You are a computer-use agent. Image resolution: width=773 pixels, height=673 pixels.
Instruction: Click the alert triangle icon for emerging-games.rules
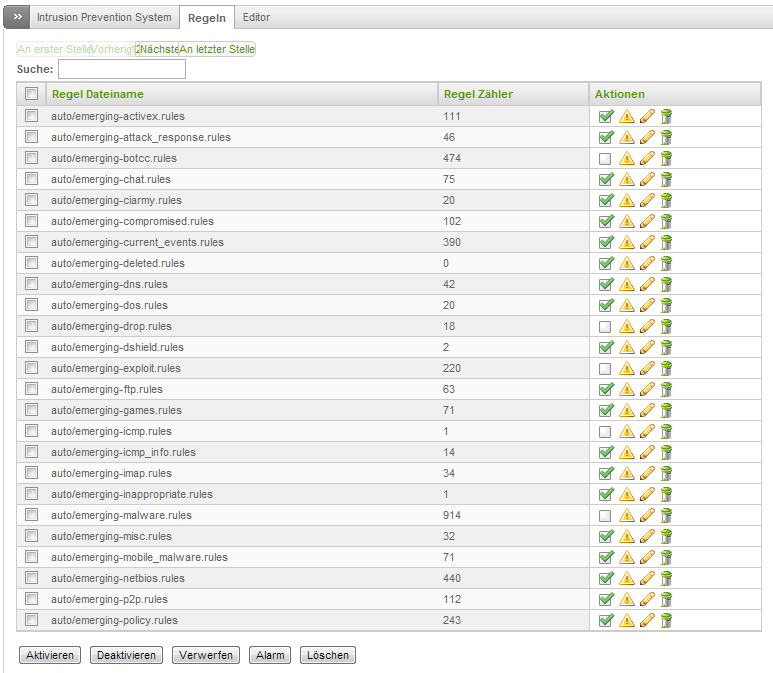(627, 410)
